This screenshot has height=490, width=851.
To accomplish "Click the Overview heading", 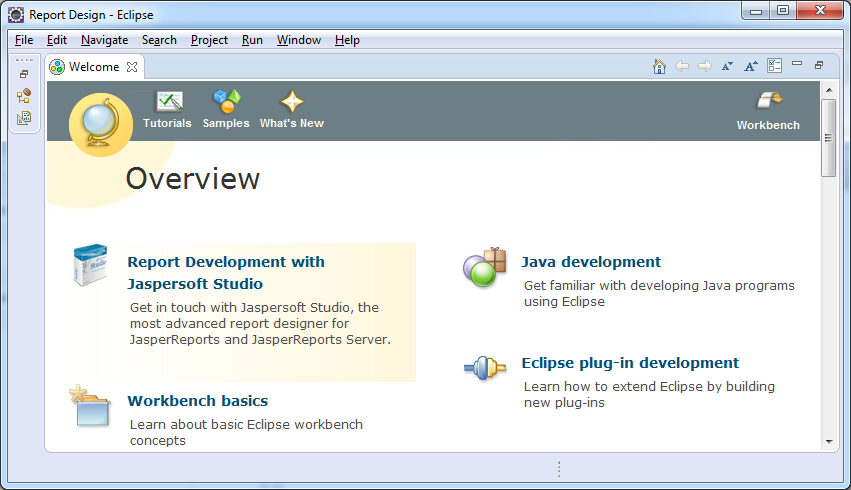I will click(x=193, y=179).
